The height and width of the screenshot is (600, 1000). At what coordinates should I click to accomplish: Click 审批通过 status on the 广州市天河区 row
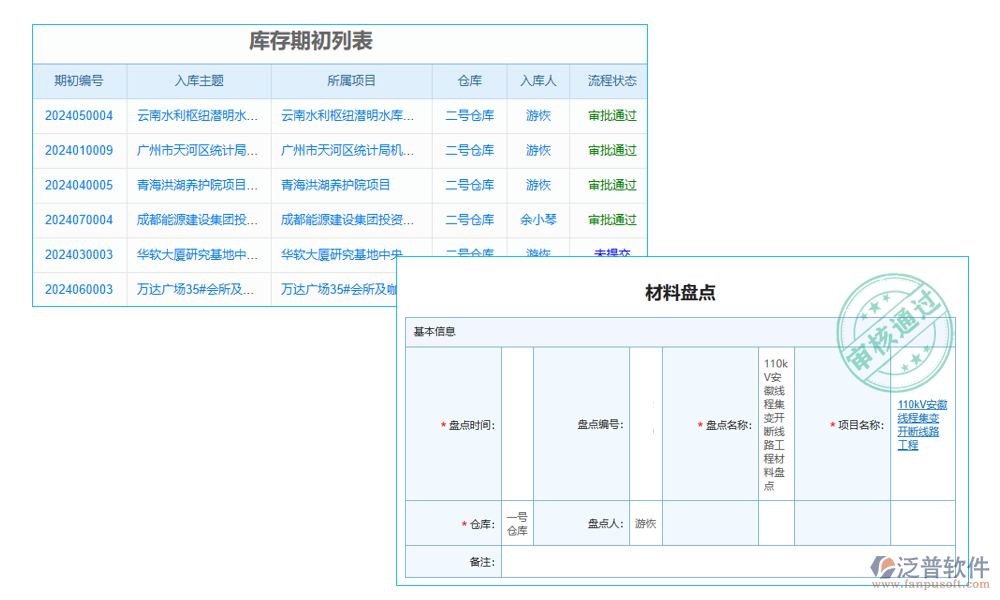pyautogui.click(x=610, y=150)
